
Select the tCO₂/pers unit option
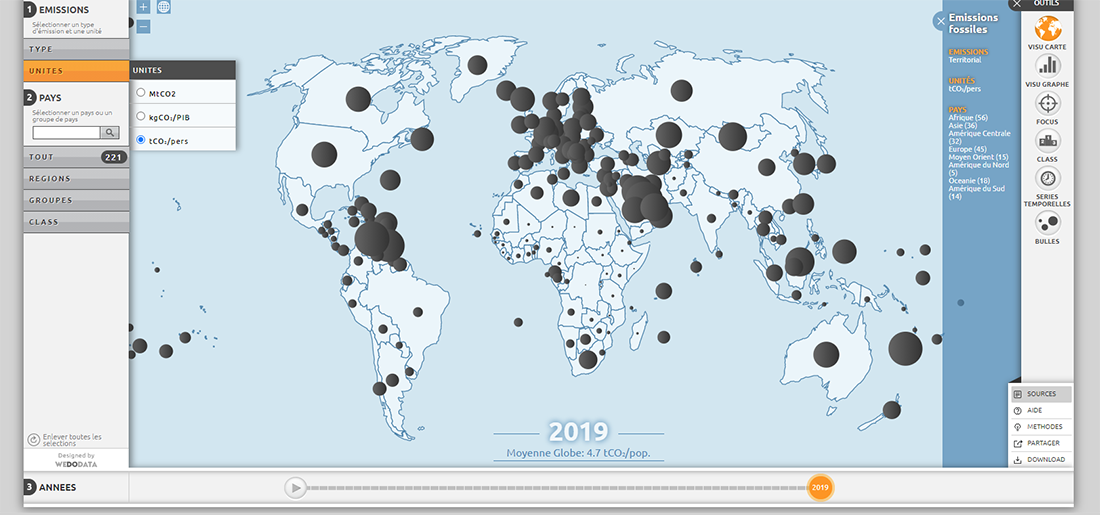coord(141,141)
